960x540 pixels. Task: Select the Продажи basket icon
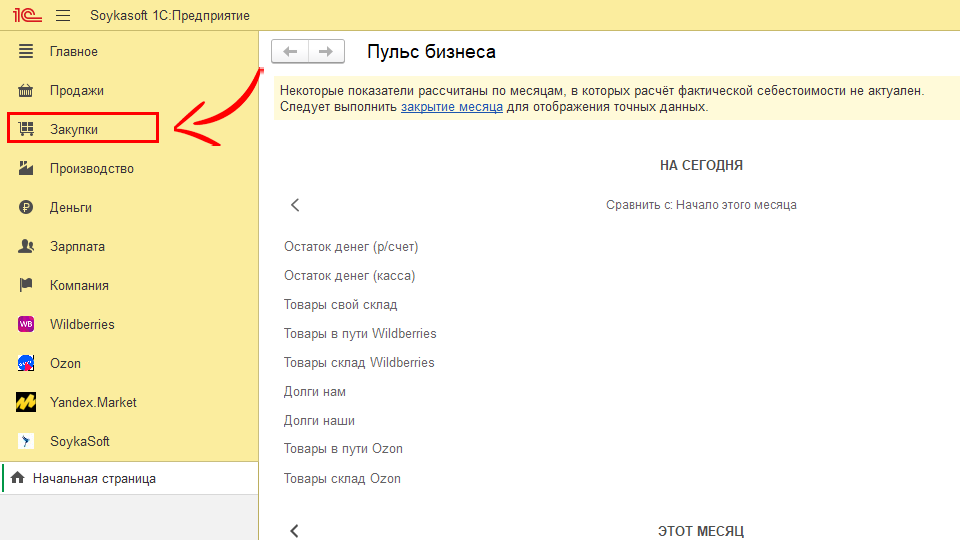(27, 90)
